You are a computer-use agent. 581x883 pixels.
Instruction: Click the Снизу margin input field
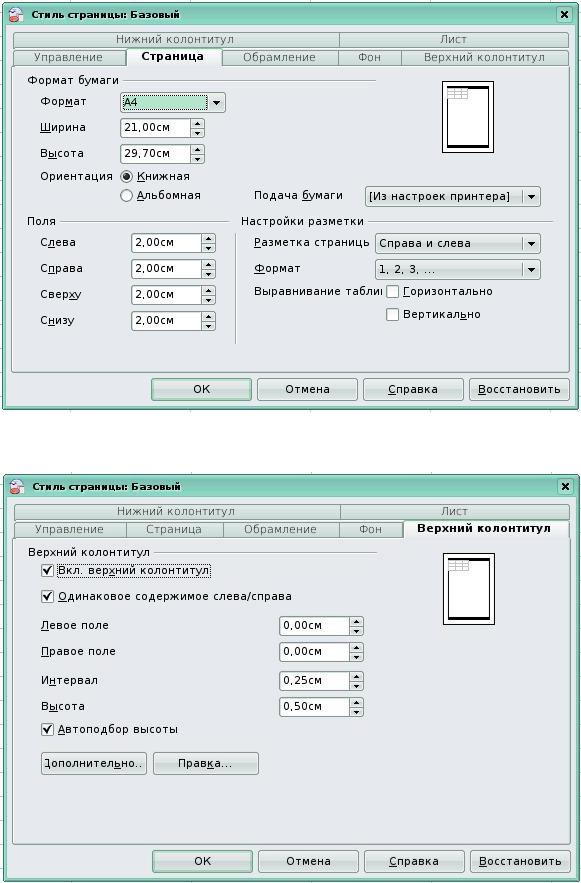(167, 320)
